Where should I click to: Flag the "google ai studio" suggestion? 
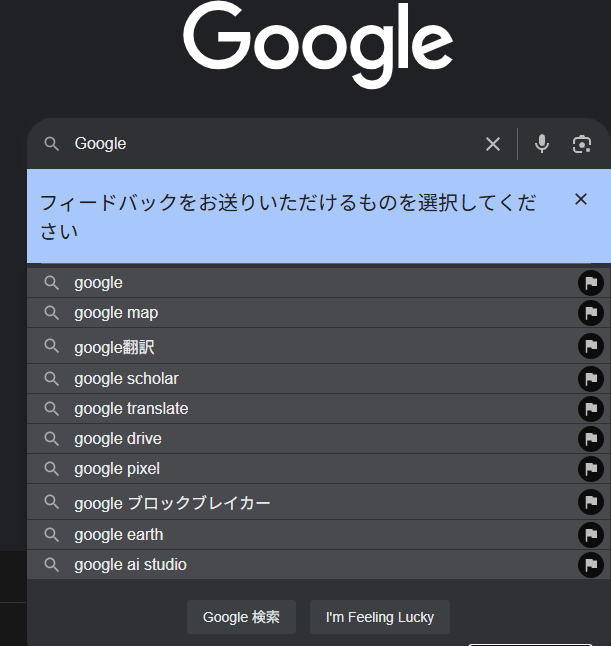click(x=591, y=565)
